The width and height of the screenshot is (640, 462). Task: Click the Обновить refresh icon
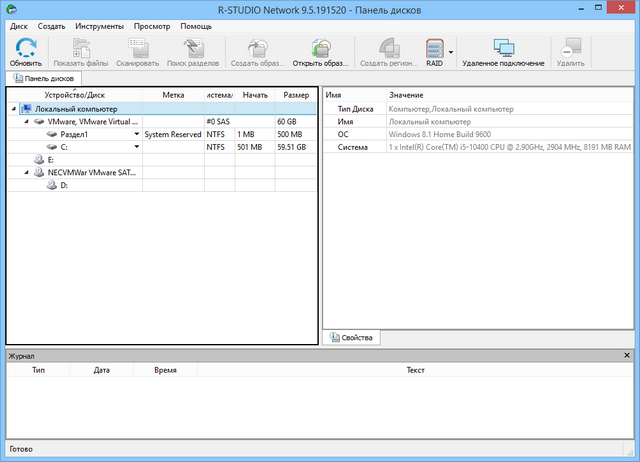(26, 47)
